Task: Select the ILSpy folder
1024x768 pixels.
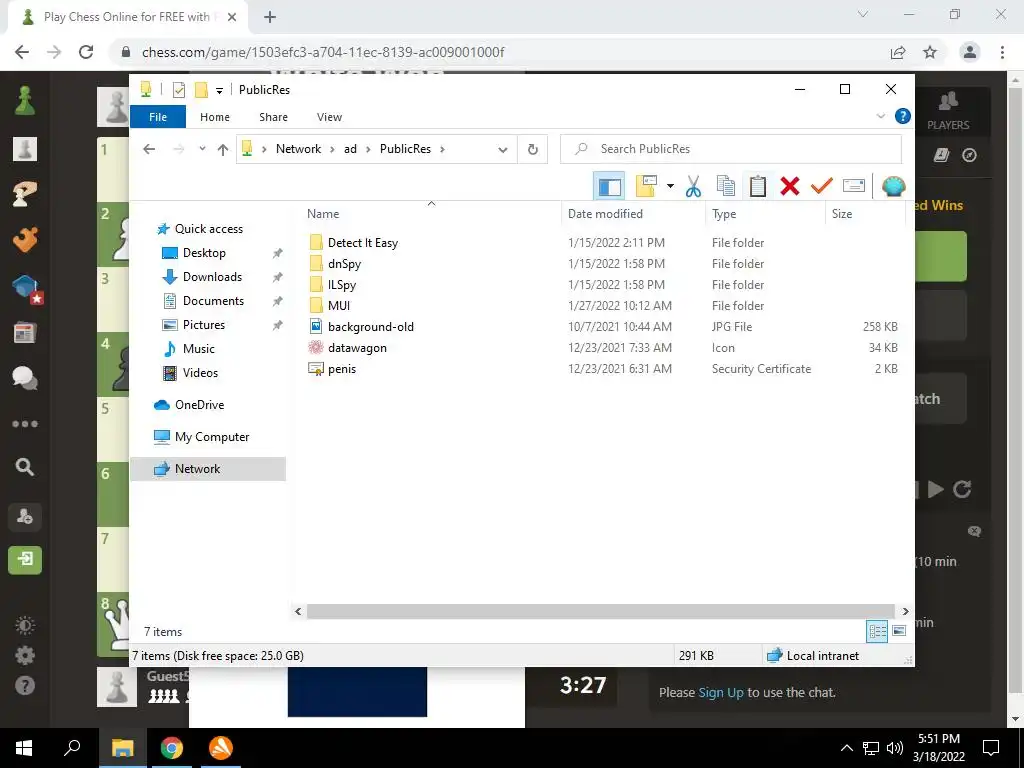Action: tap(342, 285)
